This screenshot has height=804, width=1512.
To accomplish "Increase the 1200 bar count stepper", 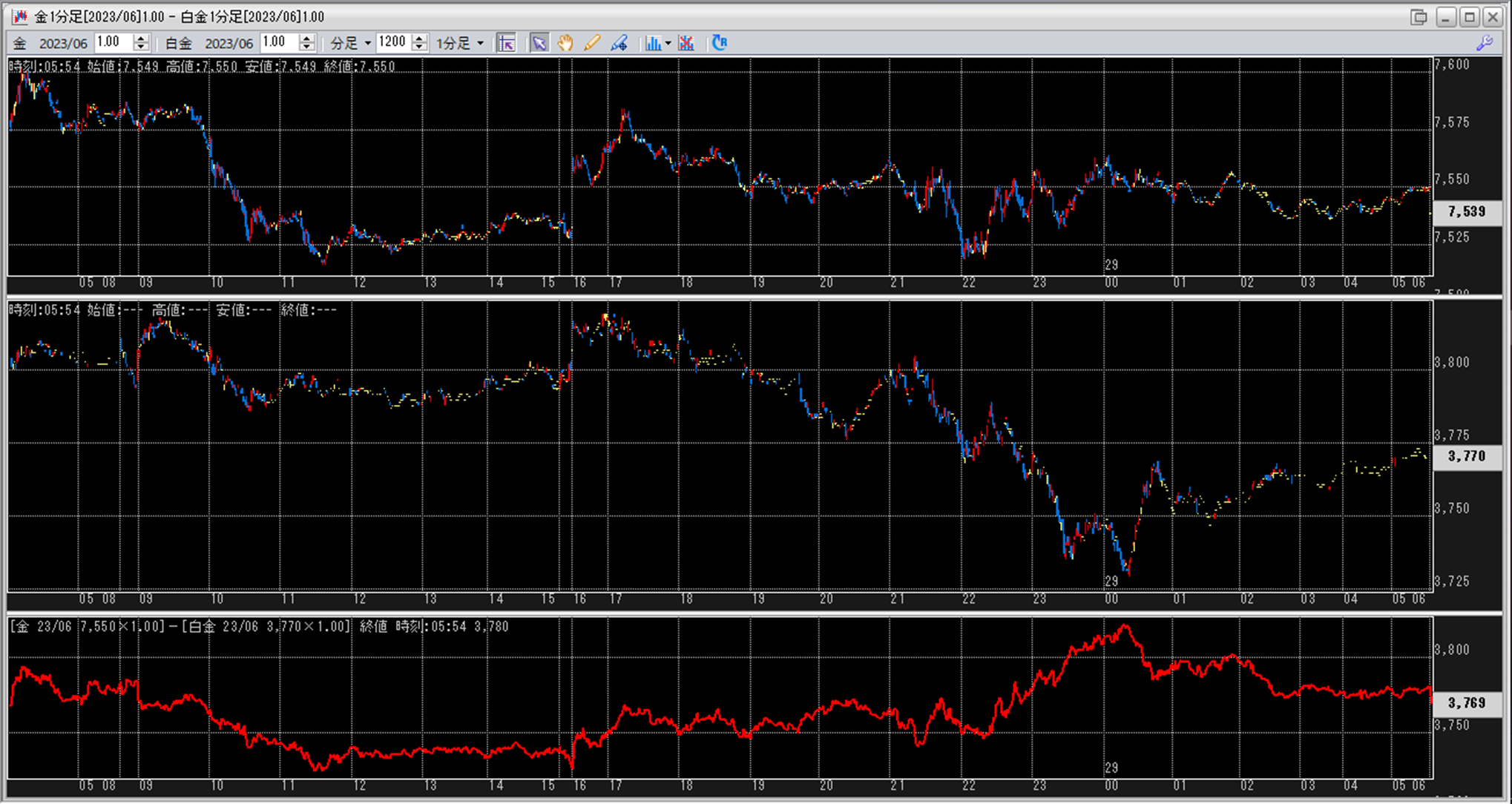I will click(x=419, y=39).
